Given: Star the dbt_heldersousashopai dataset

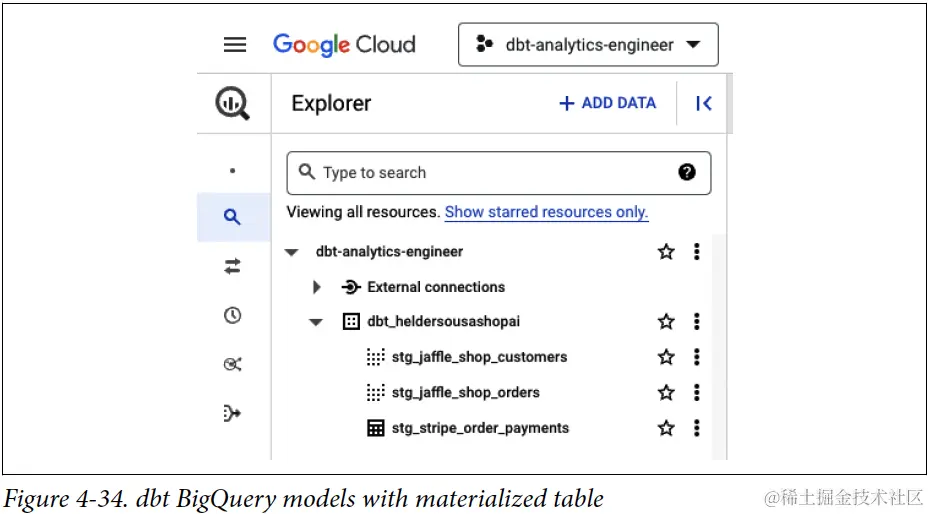Looking at the screenshot, I should pyautogui.click(x=666, y=322).
